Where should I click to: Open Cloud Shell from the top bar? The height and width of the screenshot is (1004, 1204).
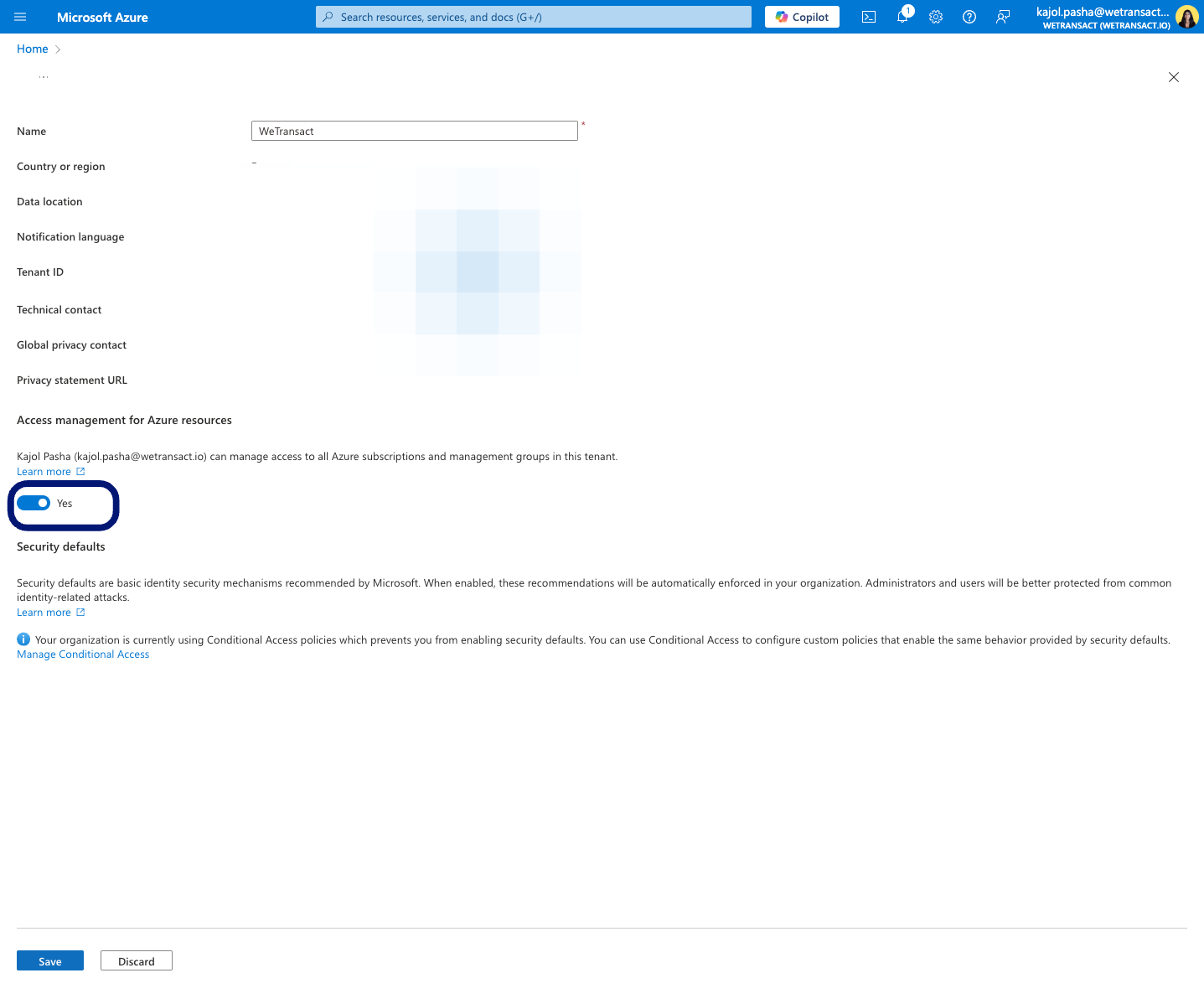[x=869, y=17]
